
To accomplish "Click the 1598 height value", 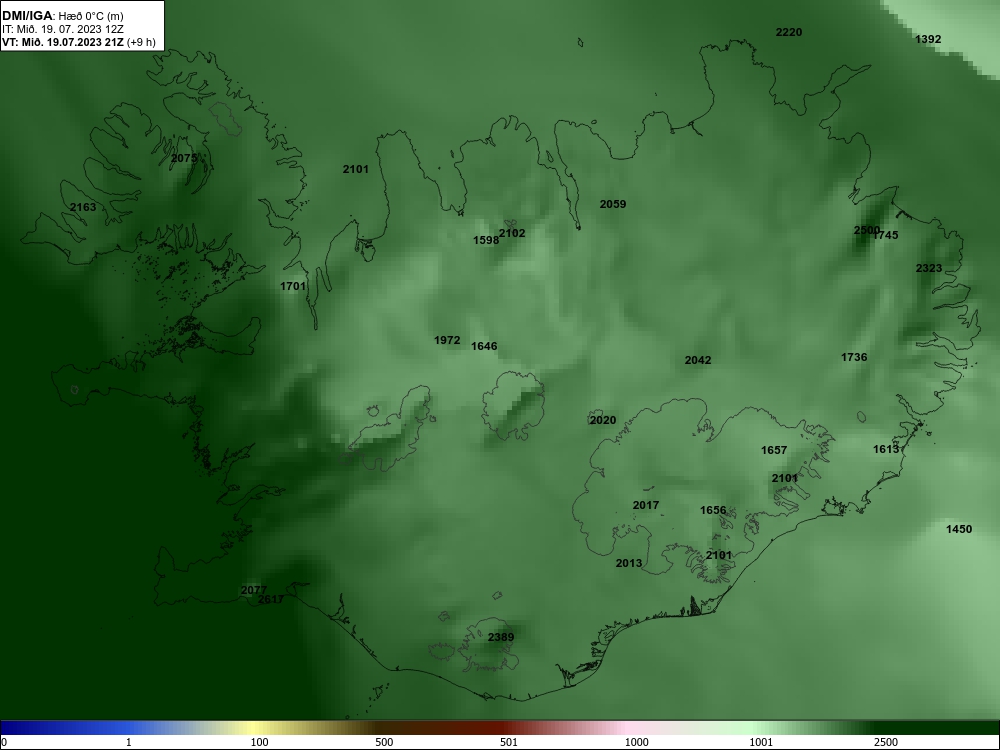I will [x=486, y=240].
